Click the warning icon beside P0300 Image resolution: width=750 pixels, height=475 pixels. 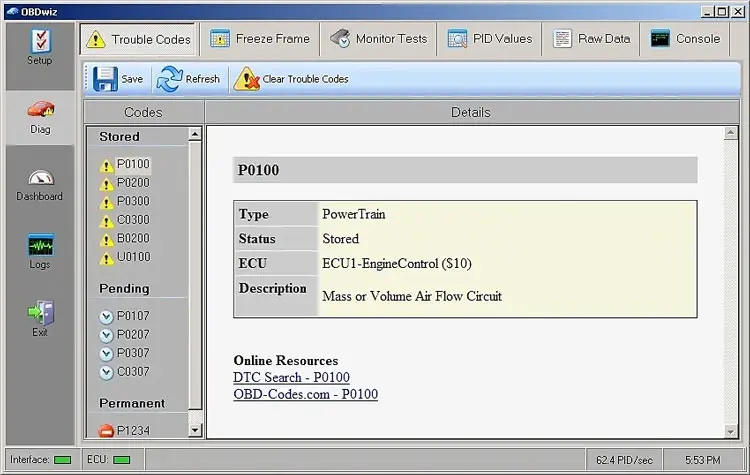pos(106,203)
